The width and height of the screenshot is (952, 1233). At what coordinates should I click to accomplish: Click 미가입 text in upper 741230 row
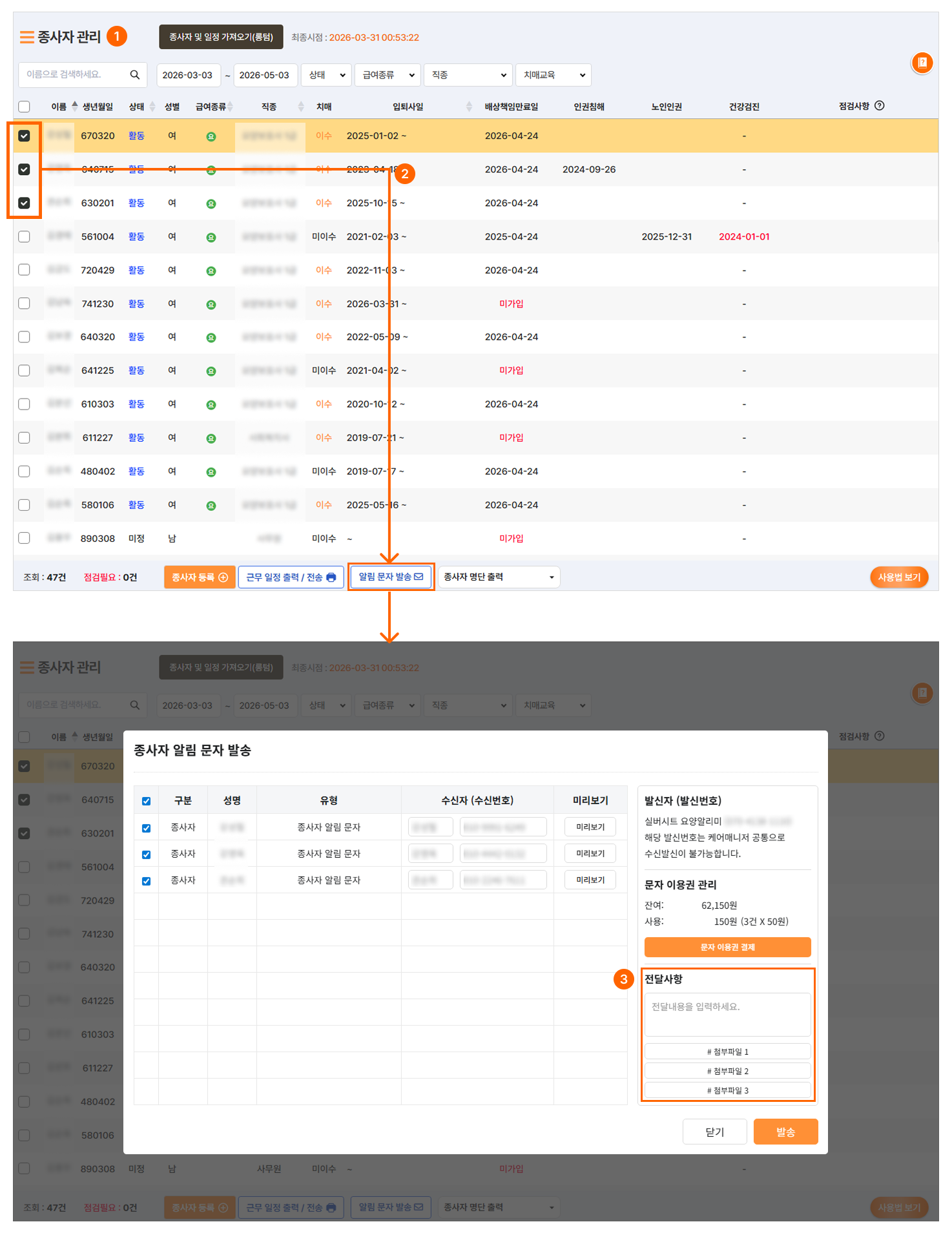(511, 304)
